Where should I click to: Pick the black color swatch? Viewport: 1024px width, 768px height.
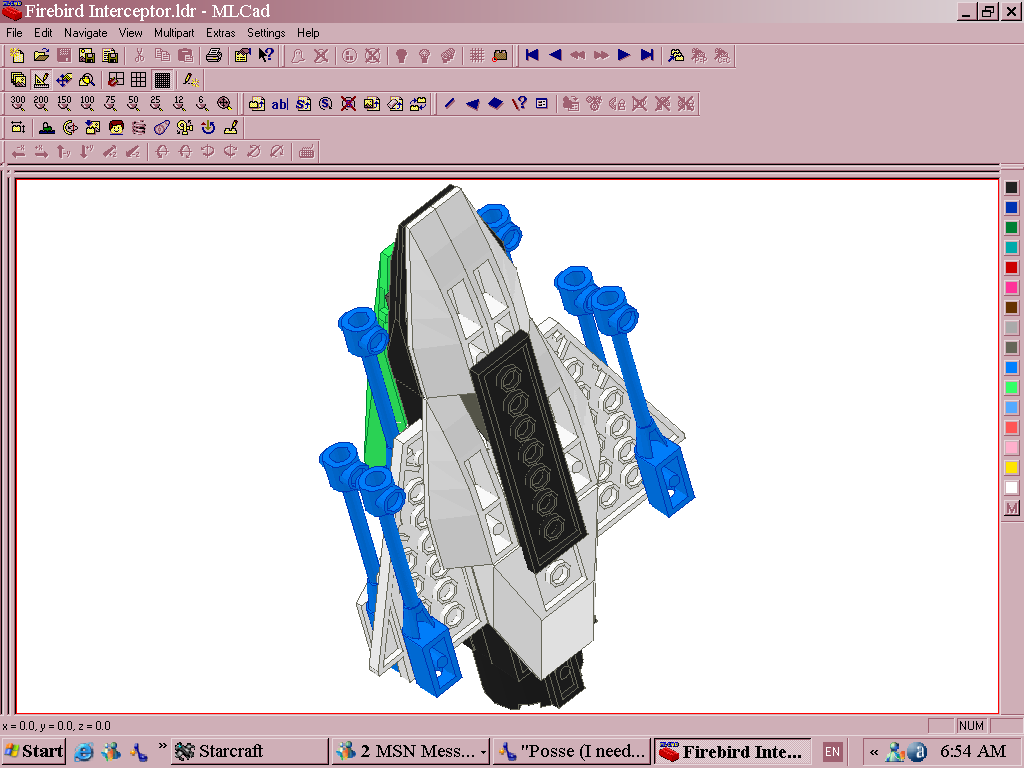click(1012, 188)
